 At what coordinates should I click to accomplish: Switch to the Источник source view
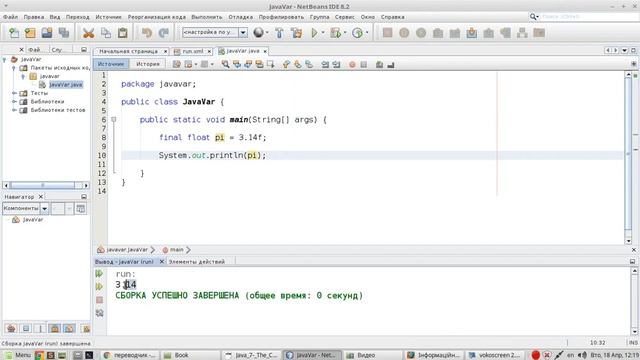click(111, 64)
